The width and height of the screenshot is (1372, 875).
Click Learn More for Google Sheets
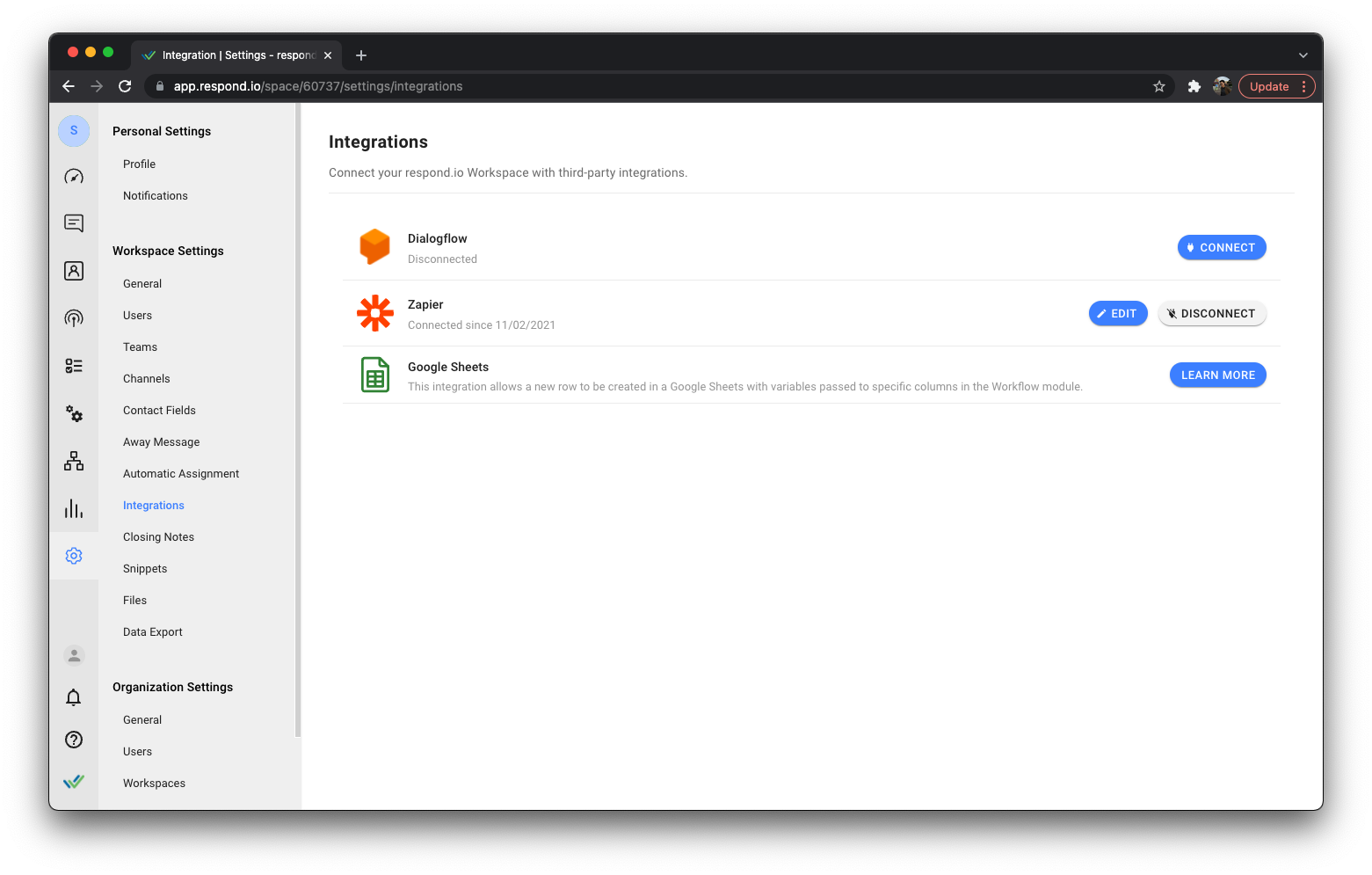[1218, 375]
